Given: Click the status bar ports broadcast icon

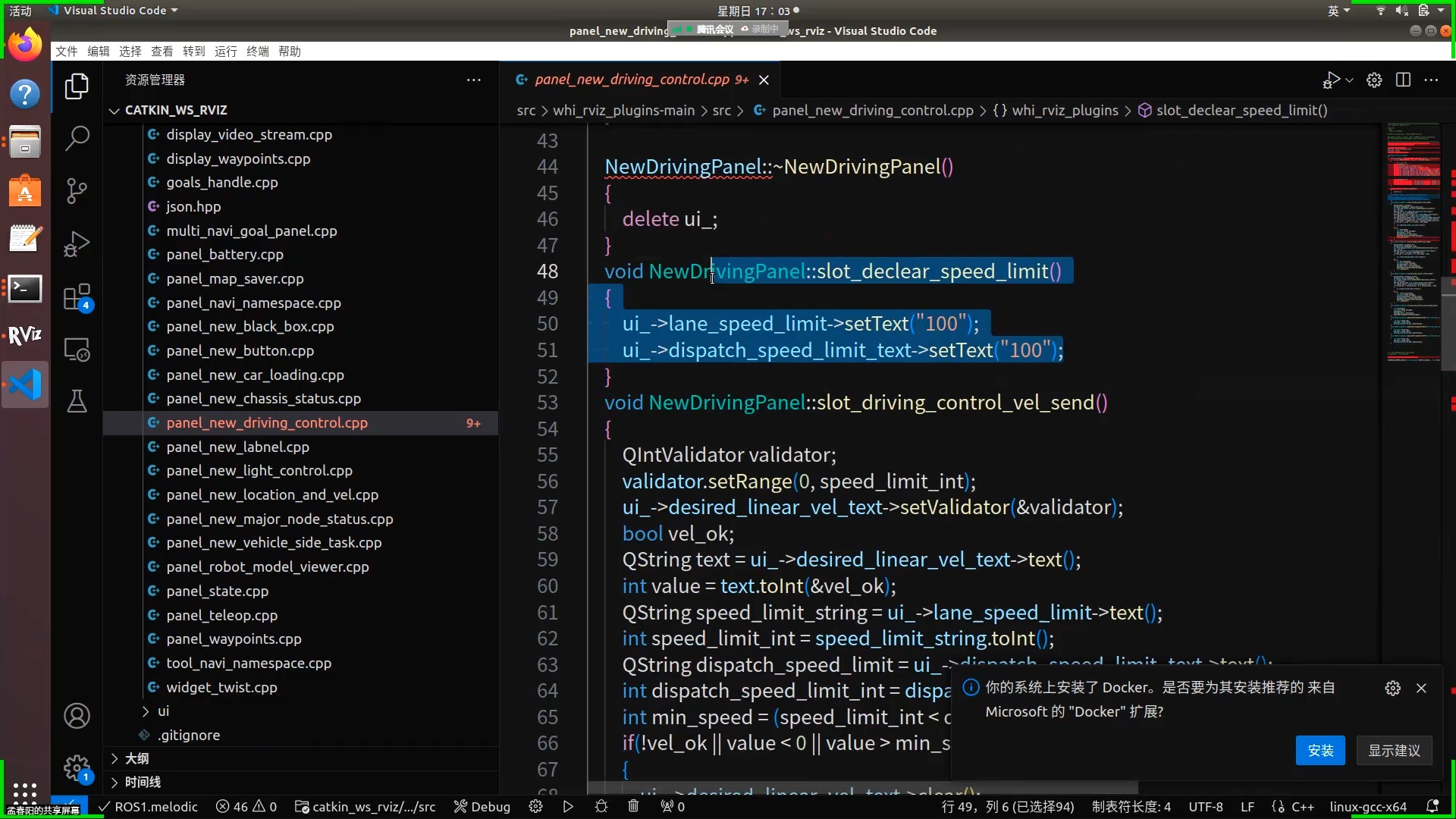Looking at the screenshot, I should (x=673, y=807).
